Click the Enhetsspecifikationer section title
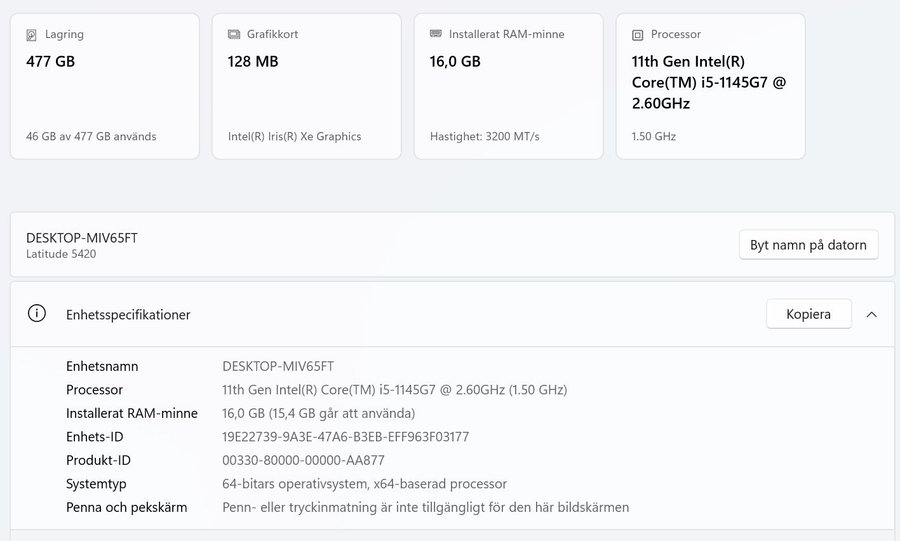 point(128,314)
